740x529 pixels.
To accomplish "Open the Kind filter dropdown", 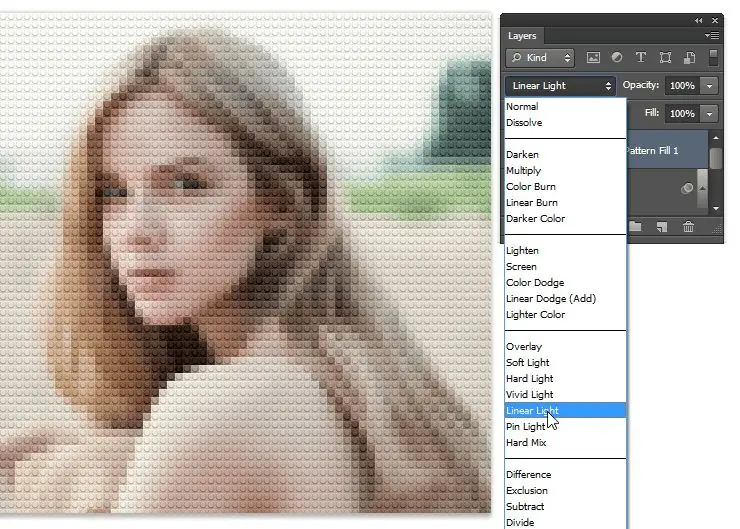I will [540, 58].
